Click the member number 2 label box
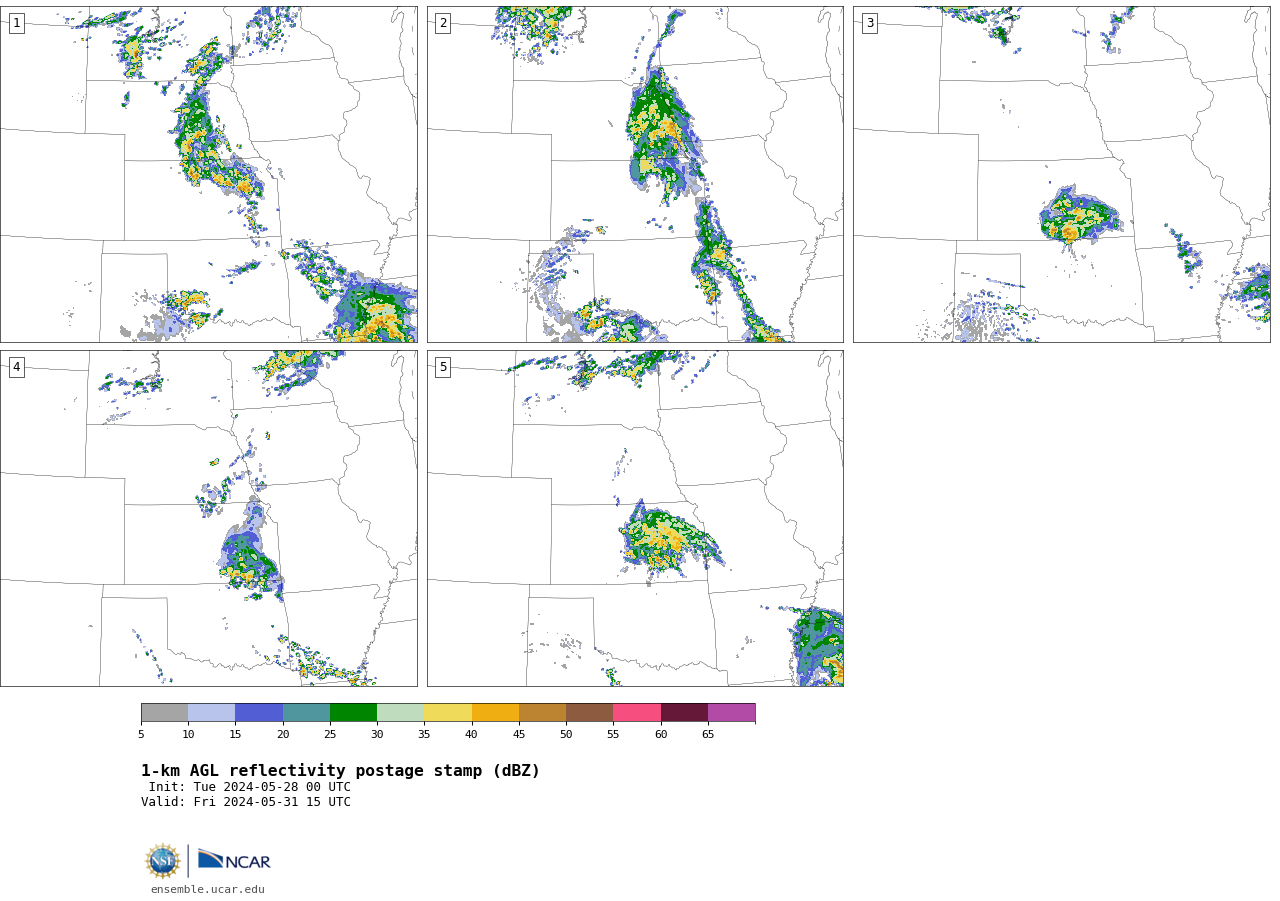 click(x=443, y=23)
